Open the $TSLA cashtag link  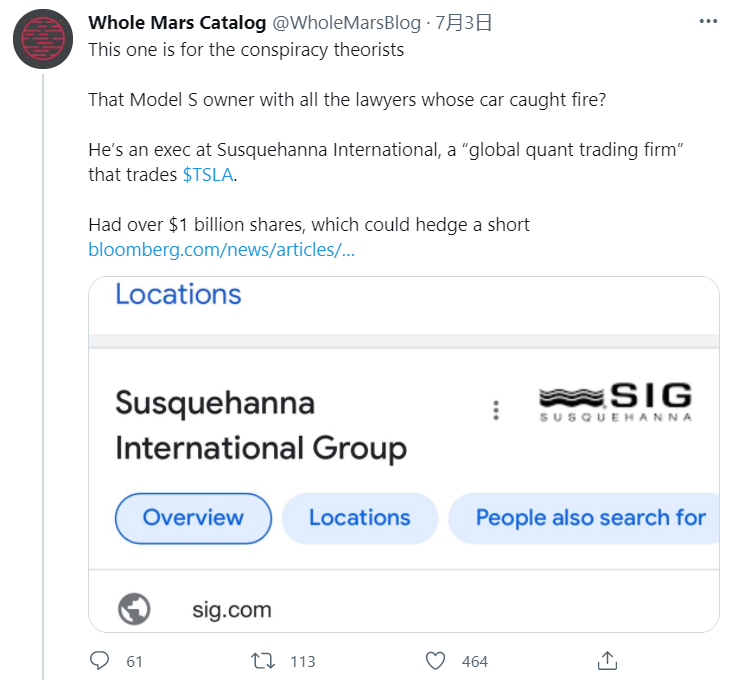click(x=208, y=175)
